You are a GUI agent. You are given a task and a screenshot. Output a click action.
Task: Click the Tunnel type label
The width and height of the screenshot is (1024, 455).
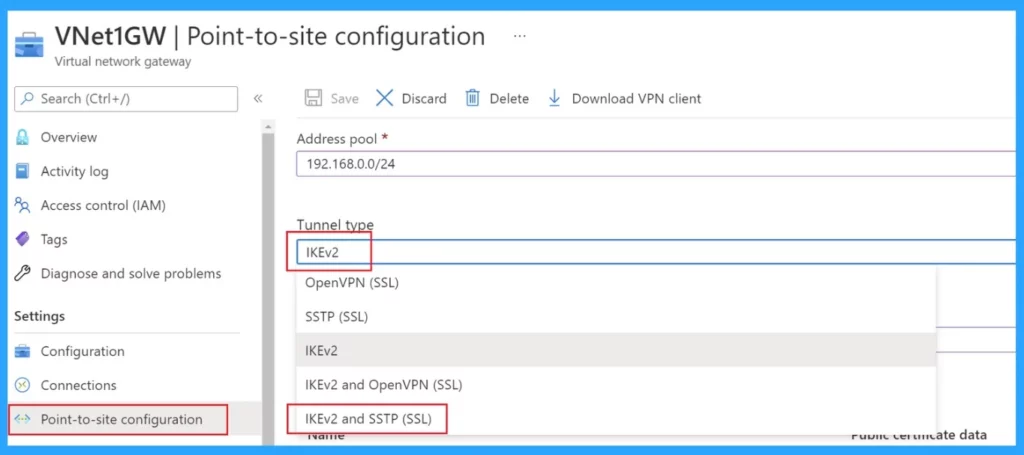point(335,225)
